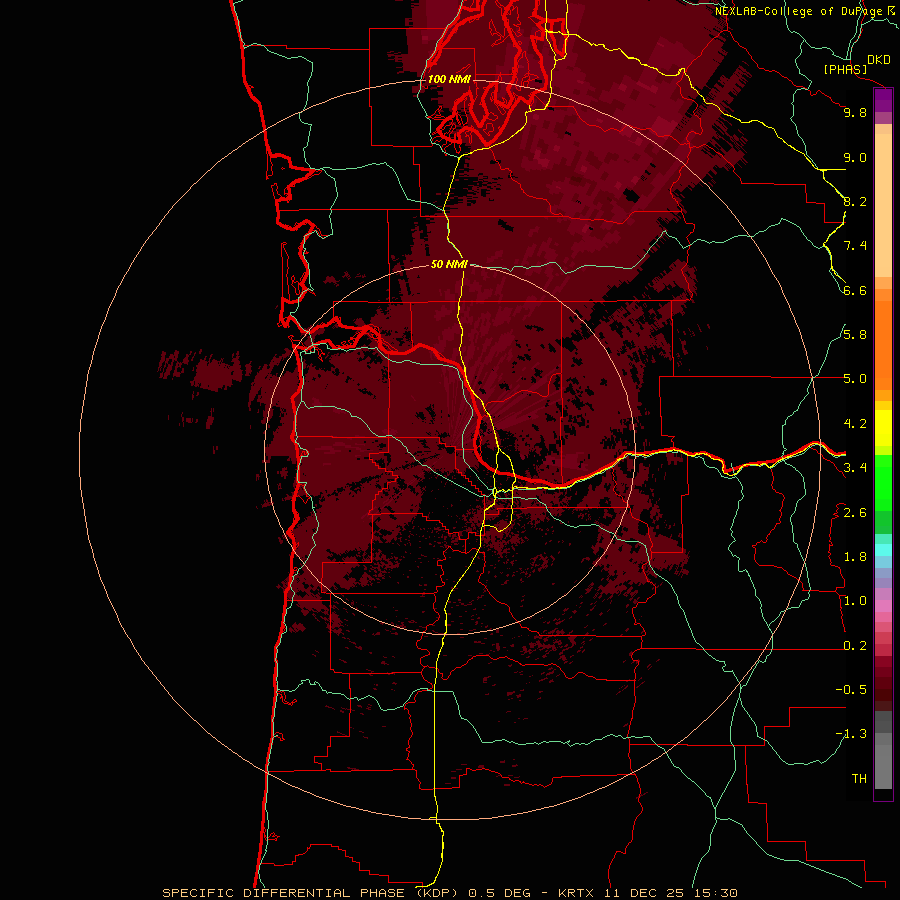The width and height of the screenshot is (900, 900).
Task: Click the 4.2 scale value
Action: (855, 424)
